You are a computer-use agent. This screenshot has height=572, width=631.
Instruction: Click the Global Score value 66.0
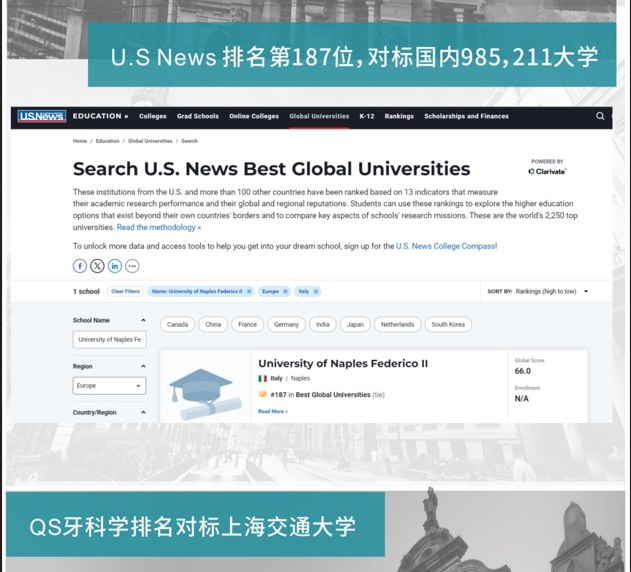(x=522, y=371)
